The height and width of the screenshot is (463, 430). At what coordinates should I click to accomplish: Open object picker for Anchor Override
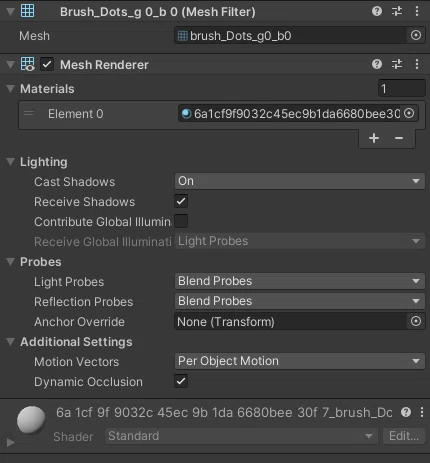coord(416,321)
